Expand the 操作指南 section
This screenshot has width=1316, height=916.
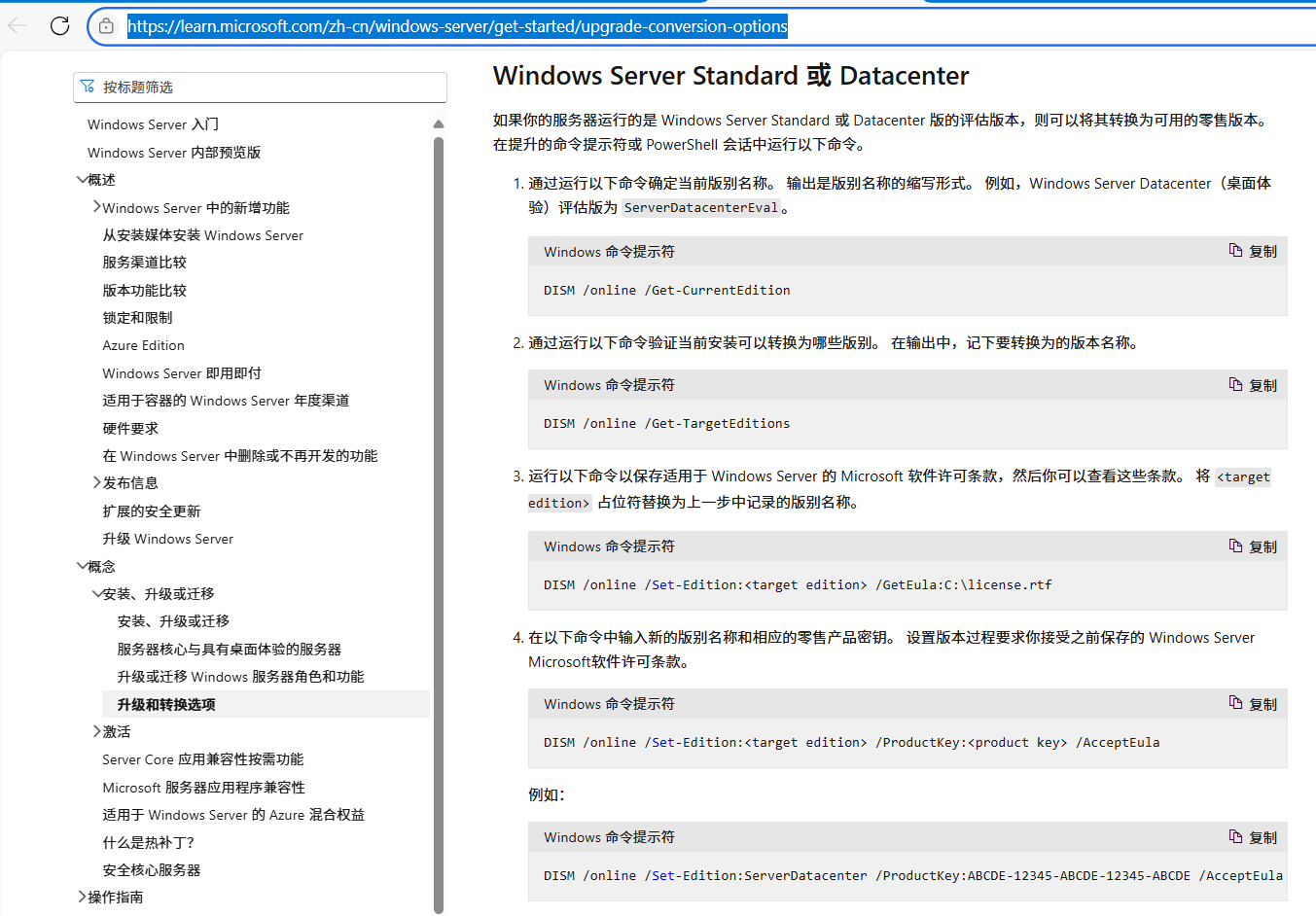[x=82, y=897]
